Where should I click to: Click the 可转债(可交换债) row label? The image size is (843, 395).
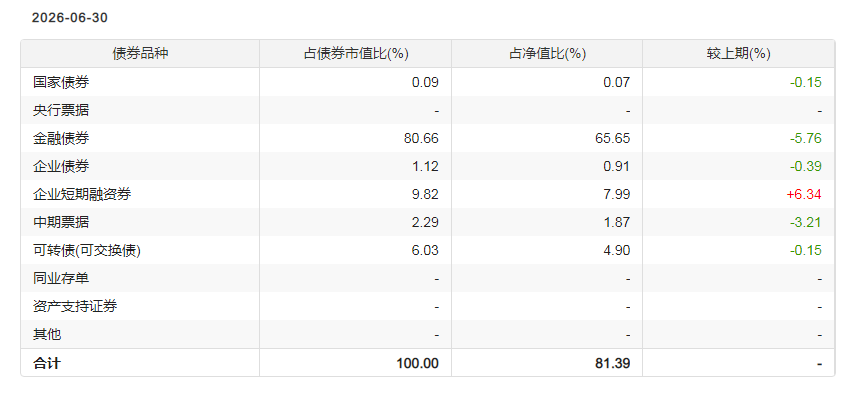[x=87, y=250]
